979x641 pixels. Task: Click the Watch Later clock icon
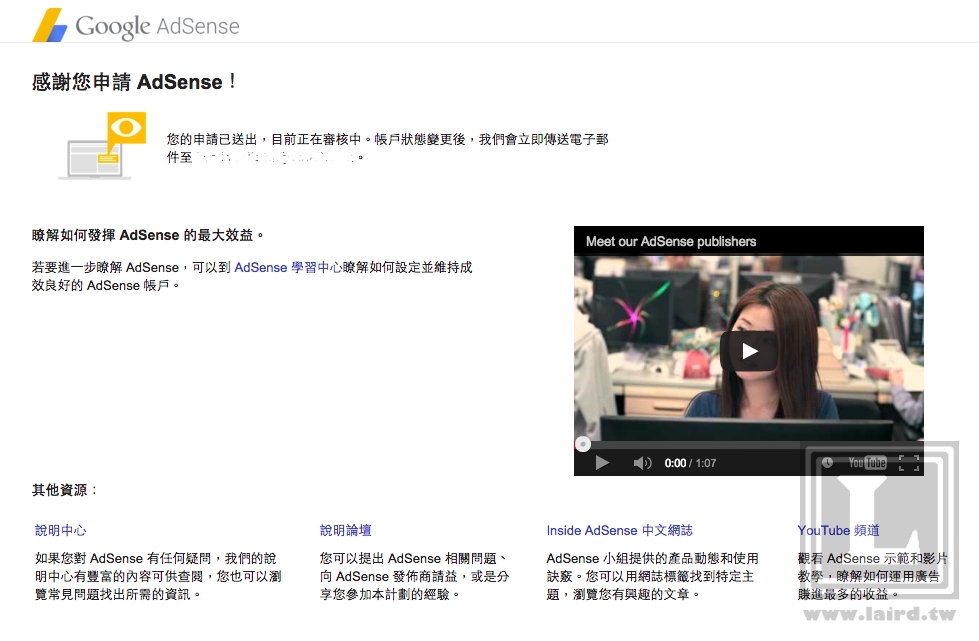pos(827,462)
